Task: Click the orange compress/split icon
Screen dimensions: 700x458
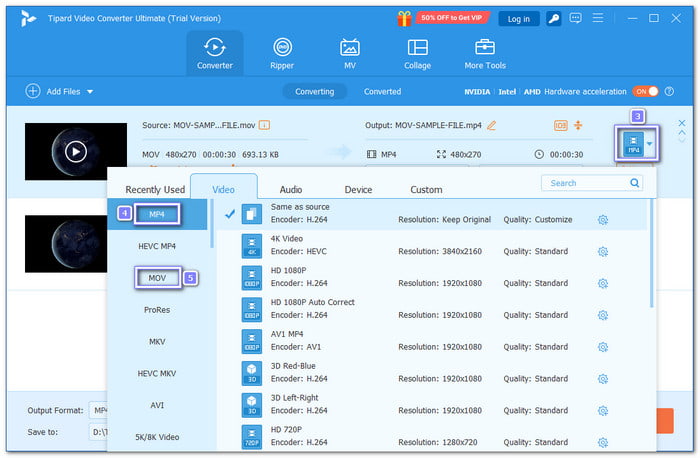Action: coord(578,125)
